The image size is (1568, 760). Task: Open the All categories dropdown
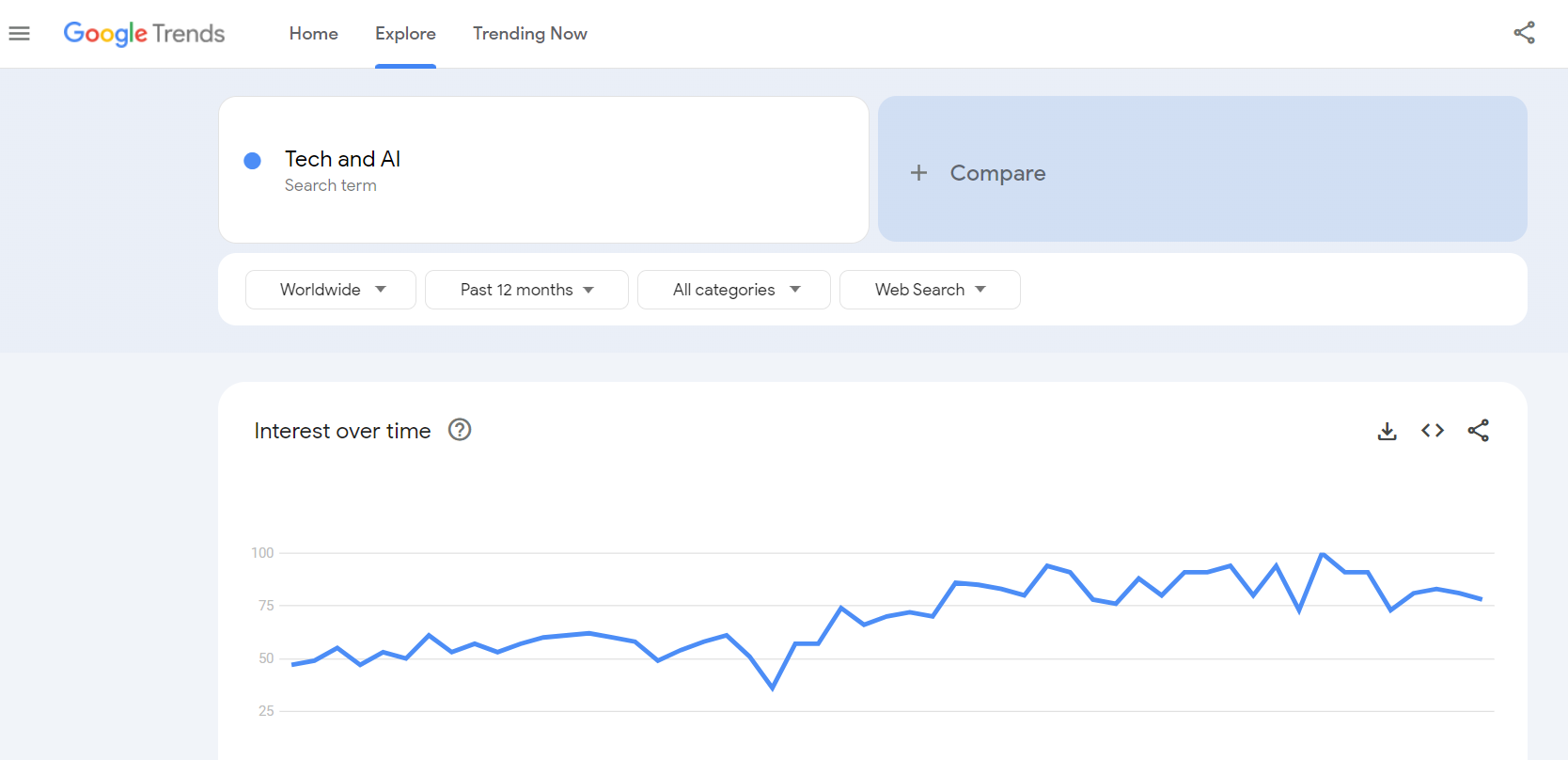734,290
